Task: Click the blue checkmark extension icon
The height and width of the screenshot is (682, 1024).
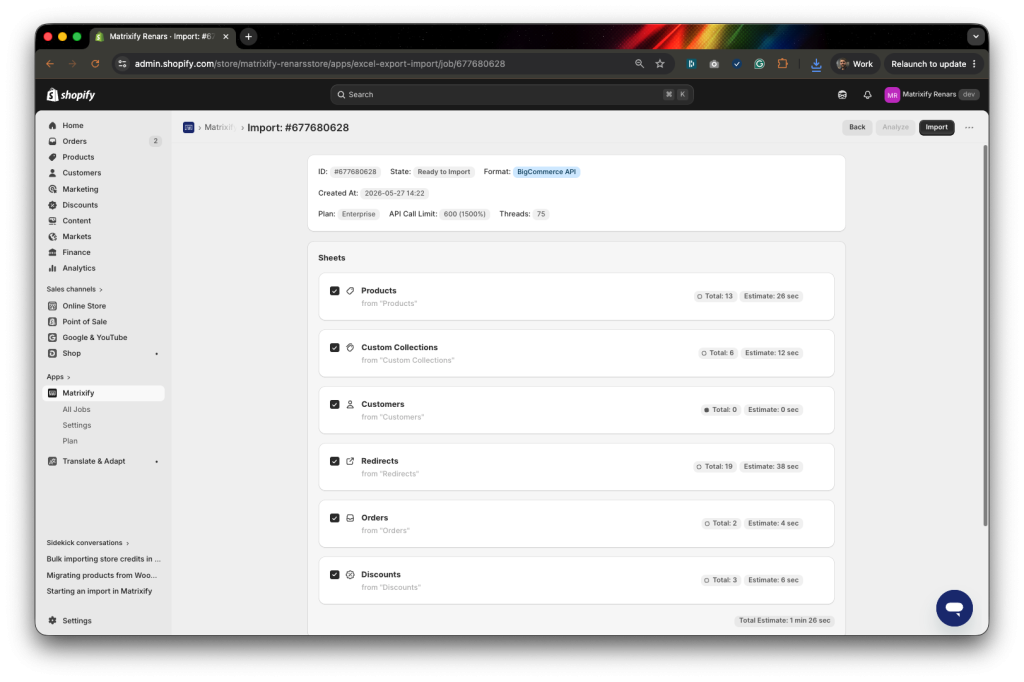Action: 737,64
